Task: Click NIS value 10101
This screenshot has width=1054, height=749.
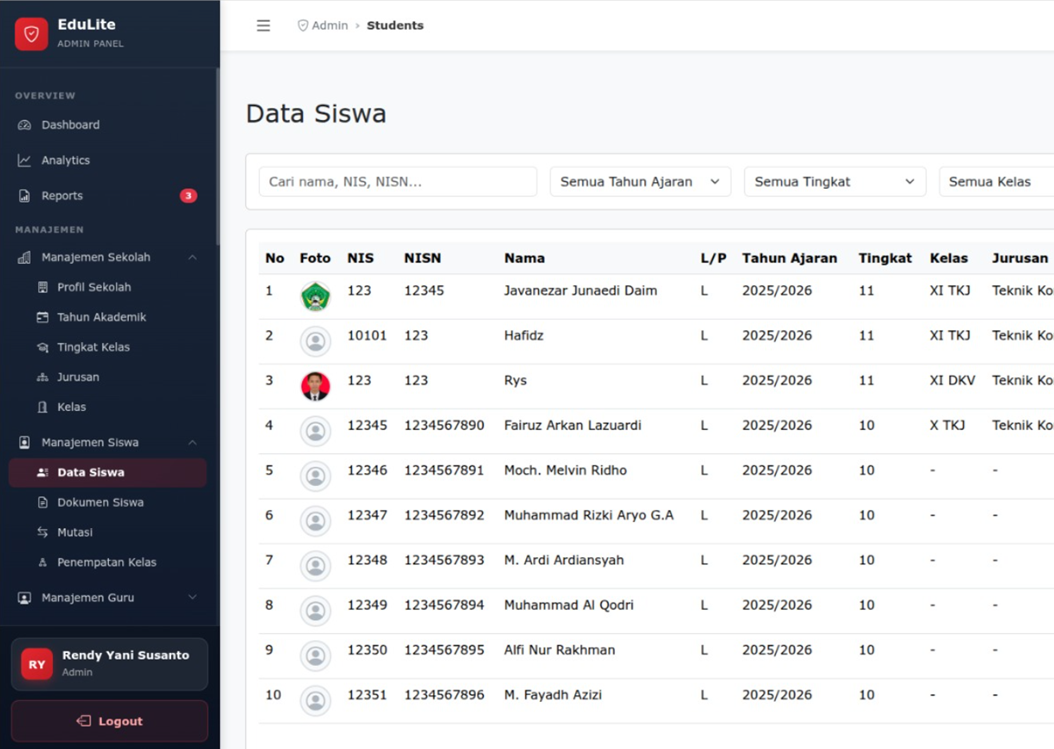Action: 367,336
